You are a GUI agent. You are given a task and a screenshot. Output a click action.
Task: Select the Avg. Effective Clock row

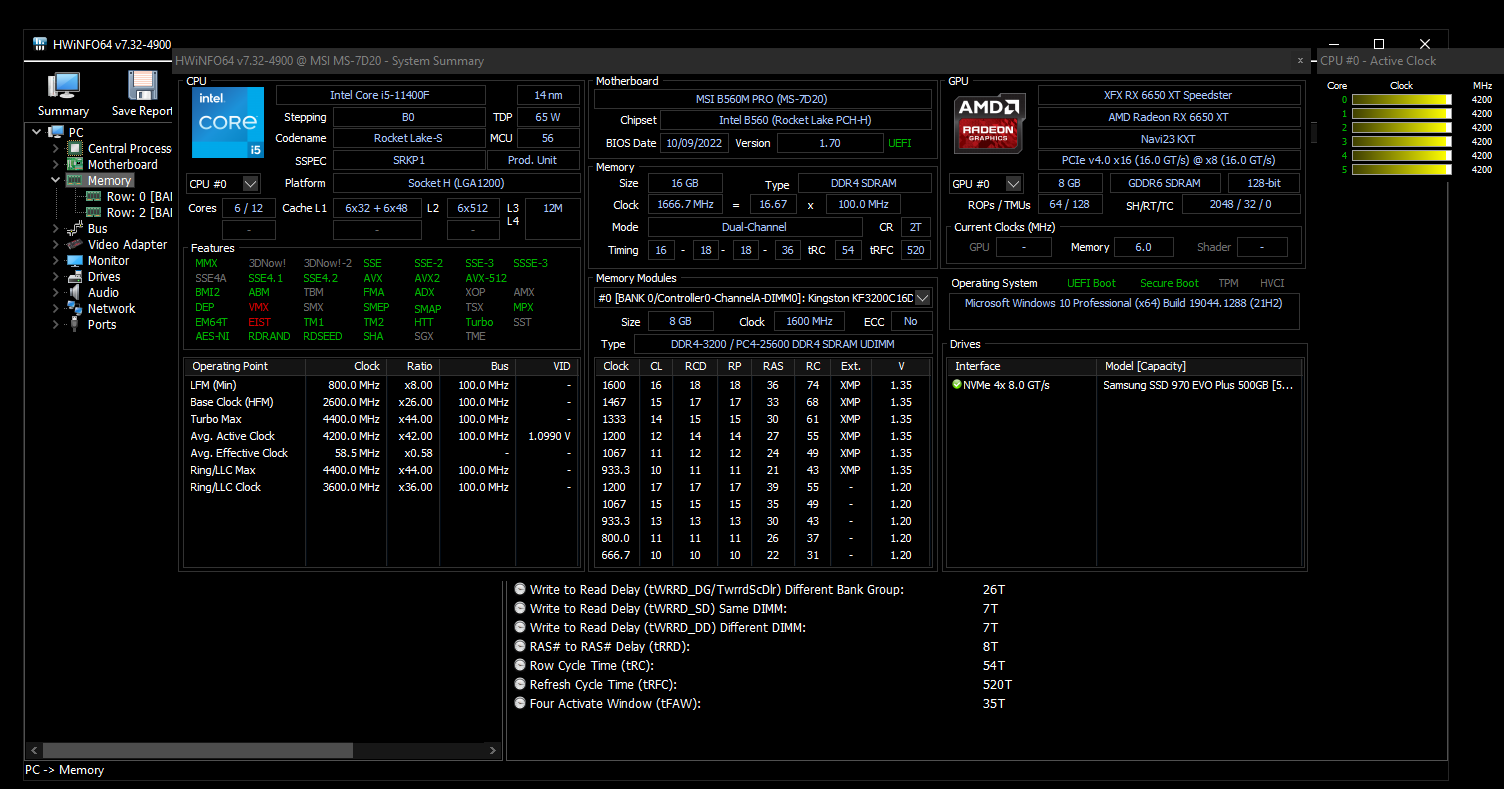click(x=381, y=453)
